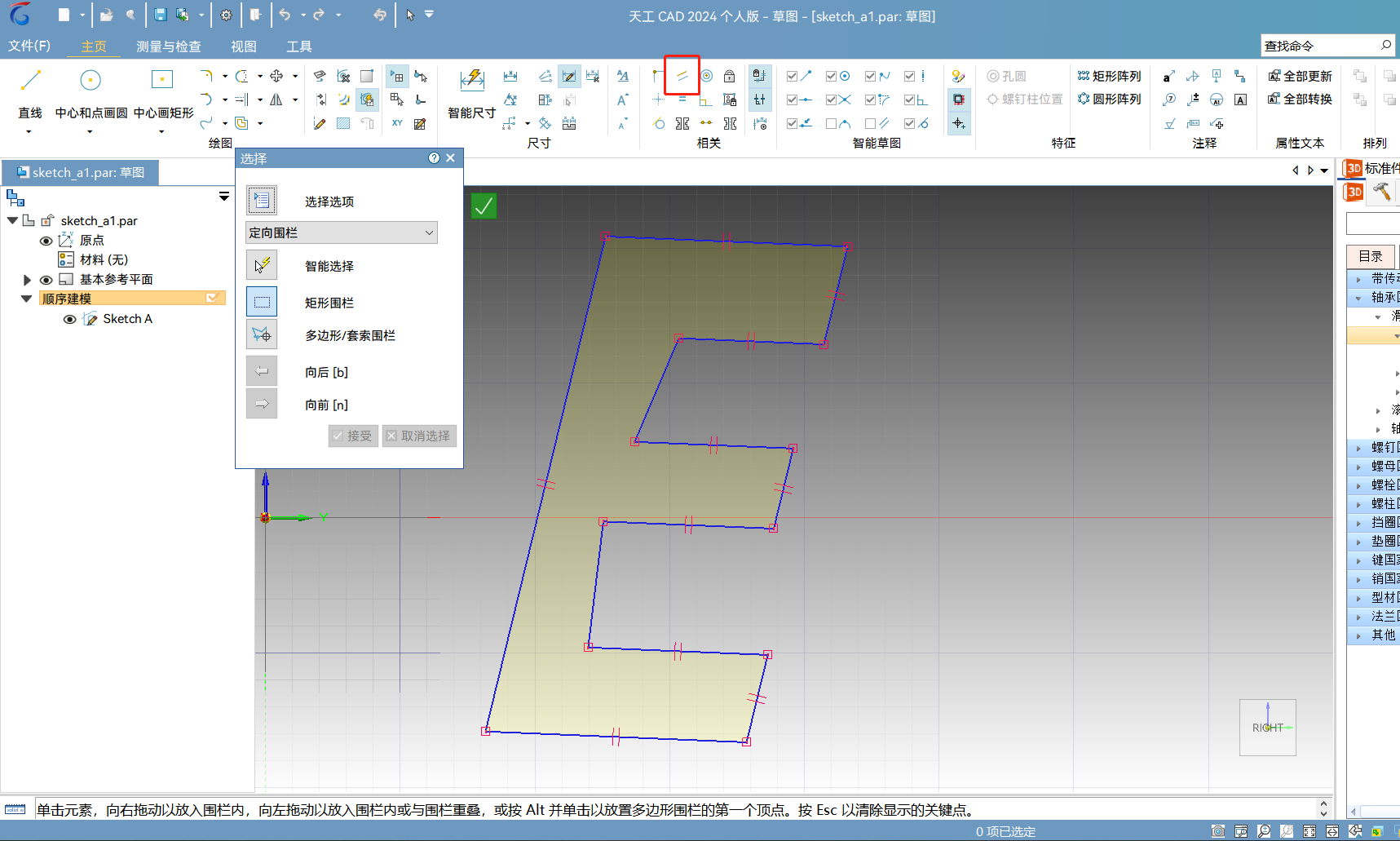Click the 圆形阵列 button
This screenshot has width=1400, height=841.
(1109, 99)
